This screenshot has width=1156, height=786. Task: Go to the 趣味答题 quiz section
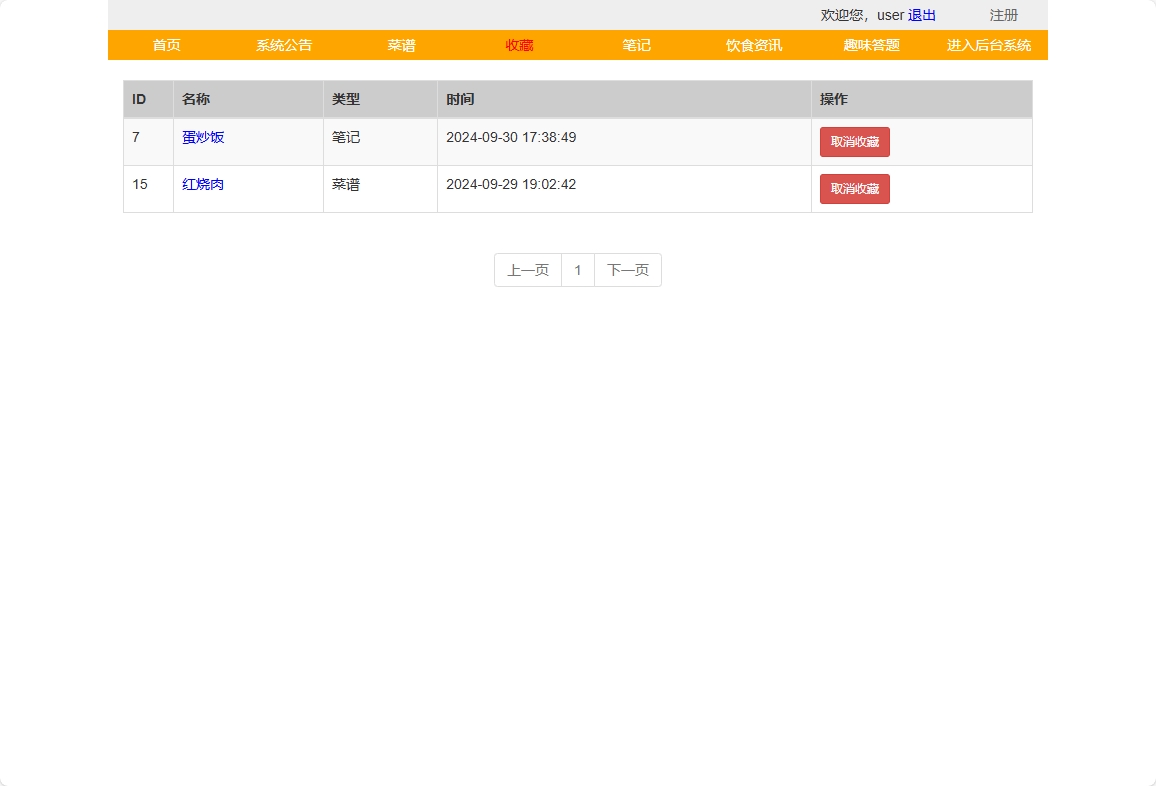(870, 45)
